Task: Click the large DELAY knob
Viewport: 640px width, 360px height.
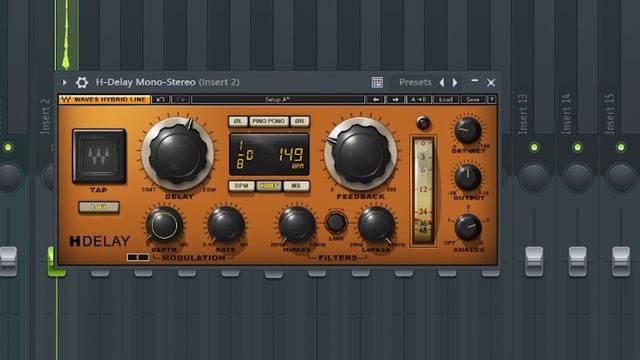Action: [178, 154]
